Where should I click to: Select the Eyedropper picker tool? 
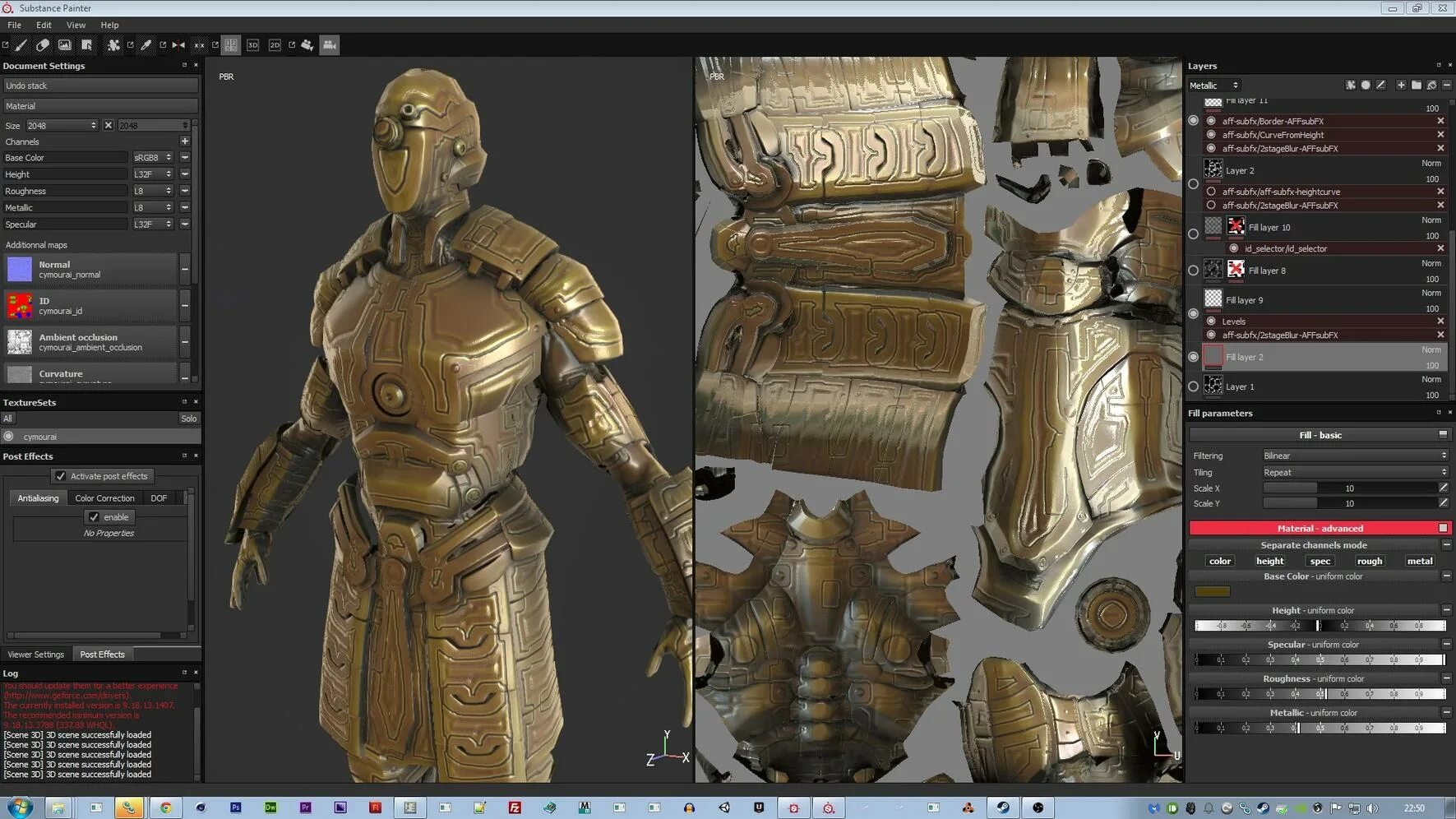(146, 45)
